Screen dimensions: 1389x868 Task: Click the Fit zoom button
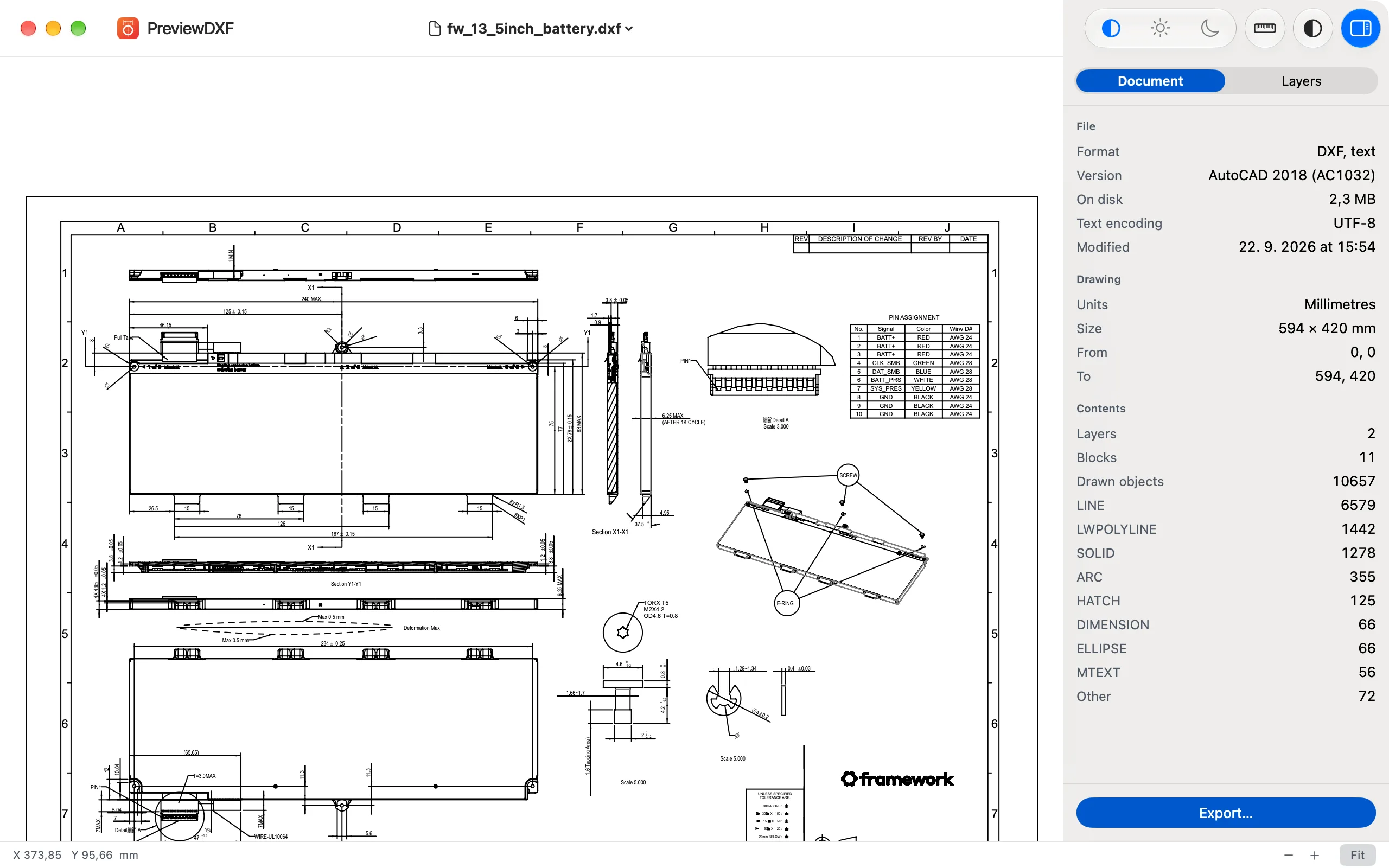point(1357,855)
